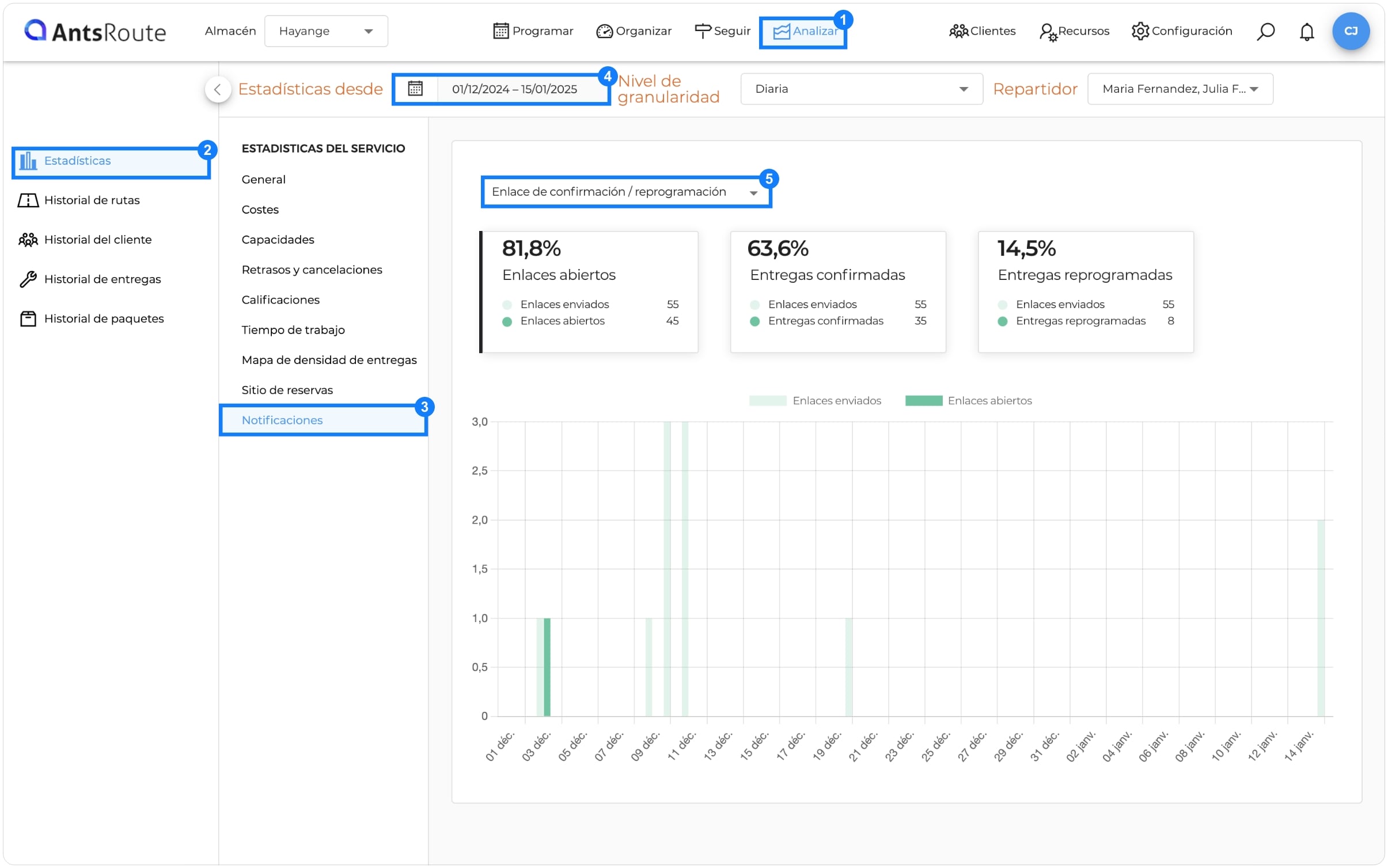This screenshot has width=1388, height=868.
Task: Open the Recursos menu
Action: pyautogui.click(x=1075, y=31)
